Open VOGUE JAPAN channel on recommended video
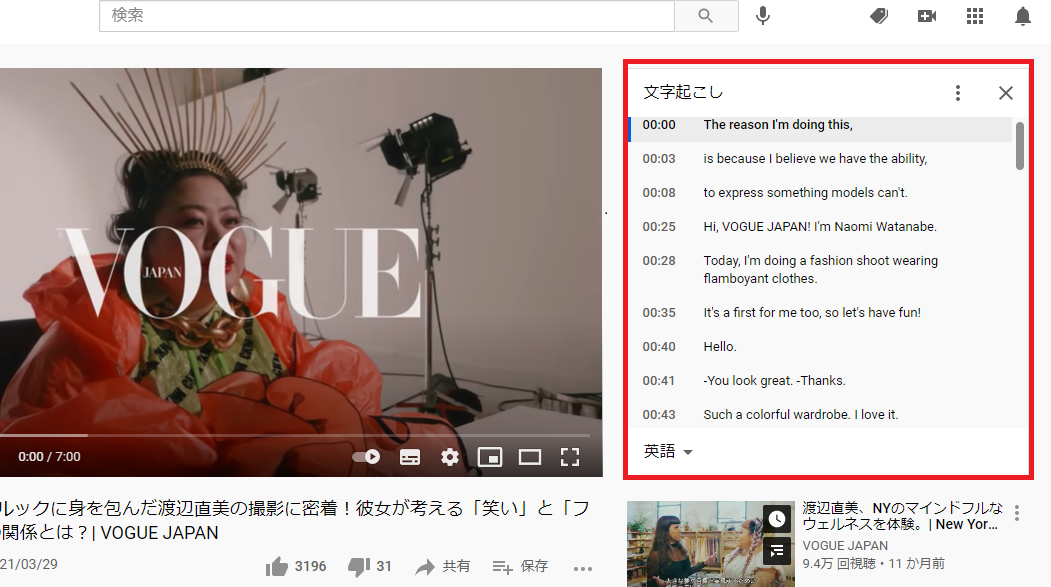 pos(845,546)
